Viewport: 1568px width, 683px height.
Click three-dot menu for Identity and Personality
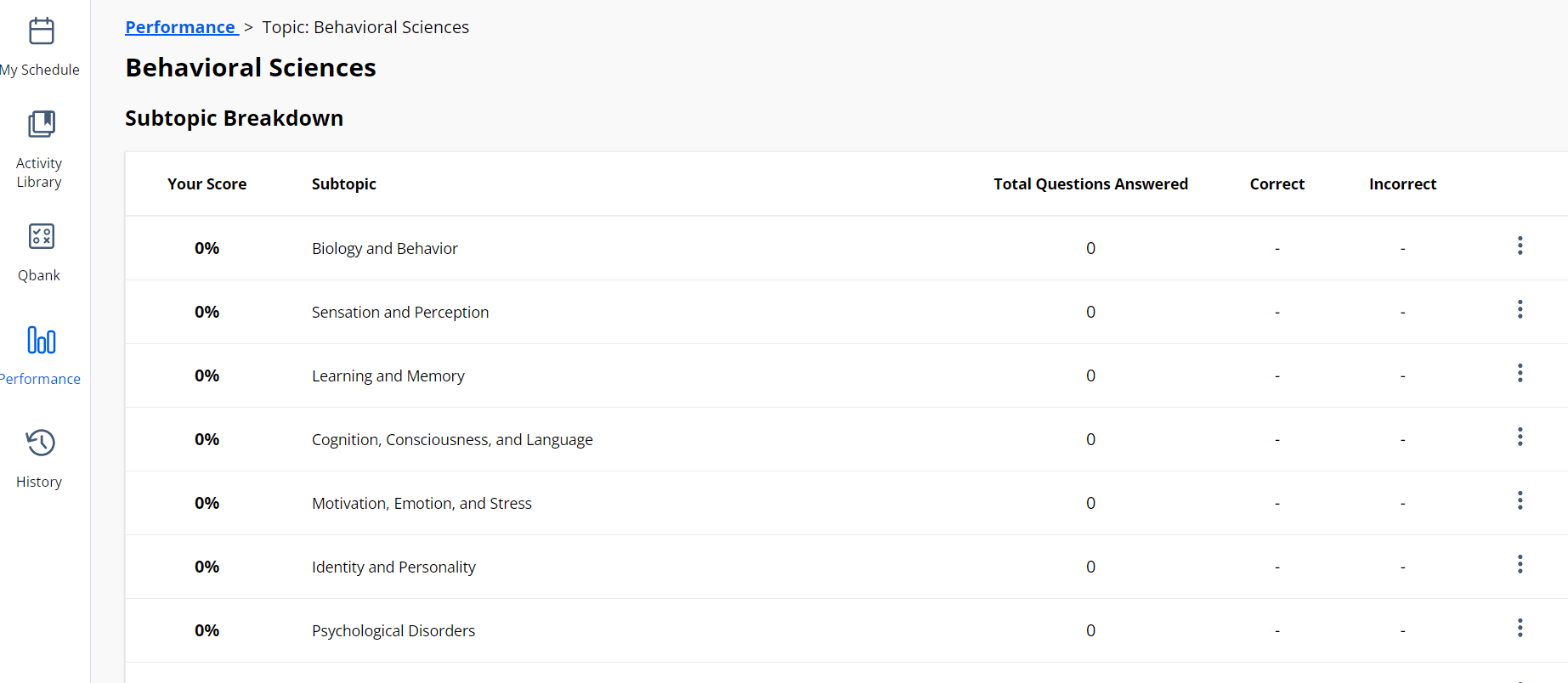(x=1520, y=565)
